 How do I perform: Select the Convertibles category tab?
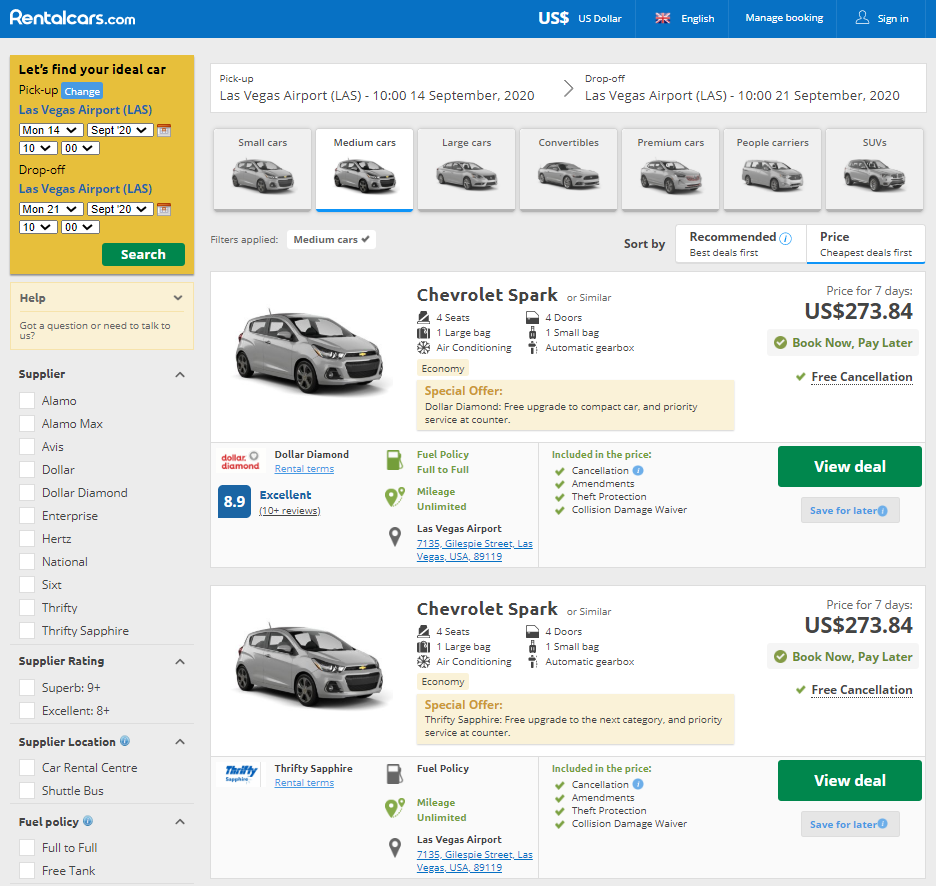click(x=568, y=170)
